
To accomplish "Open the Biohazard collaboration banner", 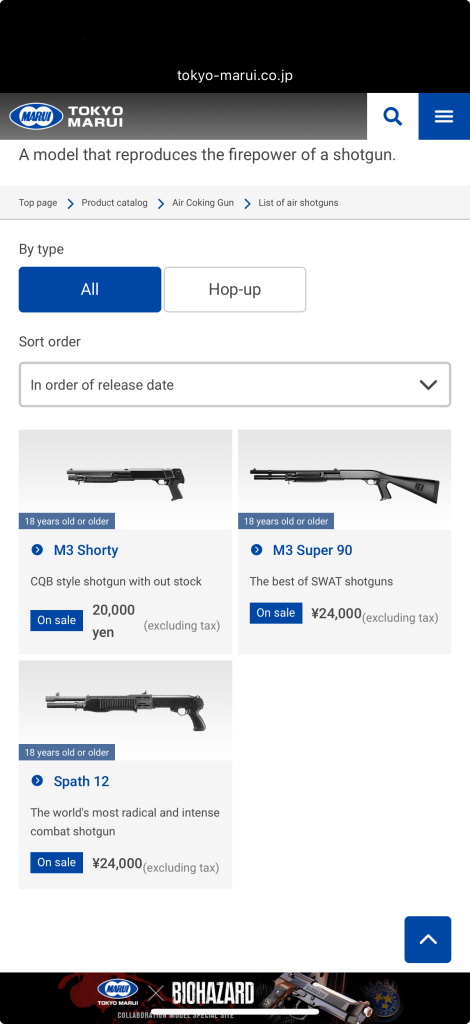I will click(x=235, y=996).
